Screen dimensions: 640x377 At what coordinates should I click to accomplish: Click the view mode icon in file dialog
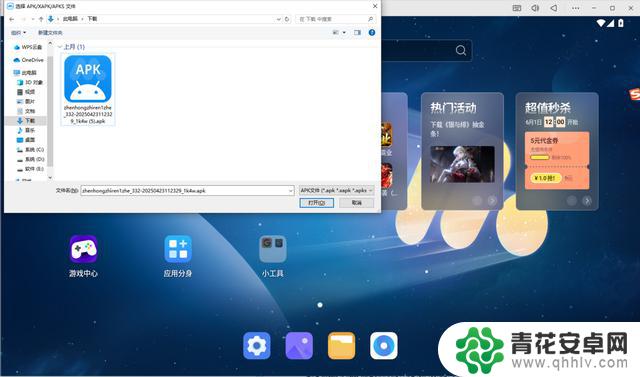(336, 33)
